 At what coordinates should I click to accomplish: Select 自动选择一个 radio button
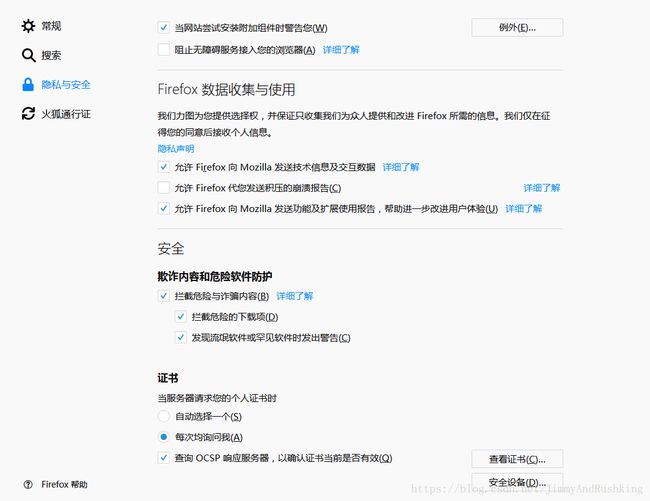click(164, 416)
